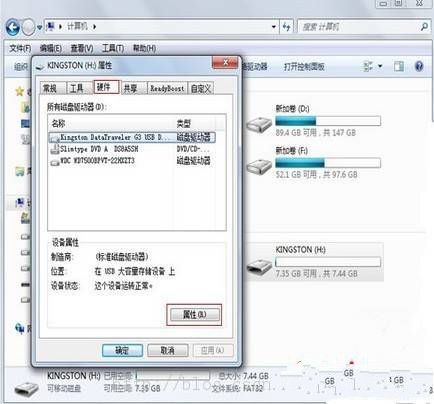The width and height of the screenshot is (434, 404).
Task: Click the network icon in sidebar
Action: pyautogui.click(x=20, y=328)
